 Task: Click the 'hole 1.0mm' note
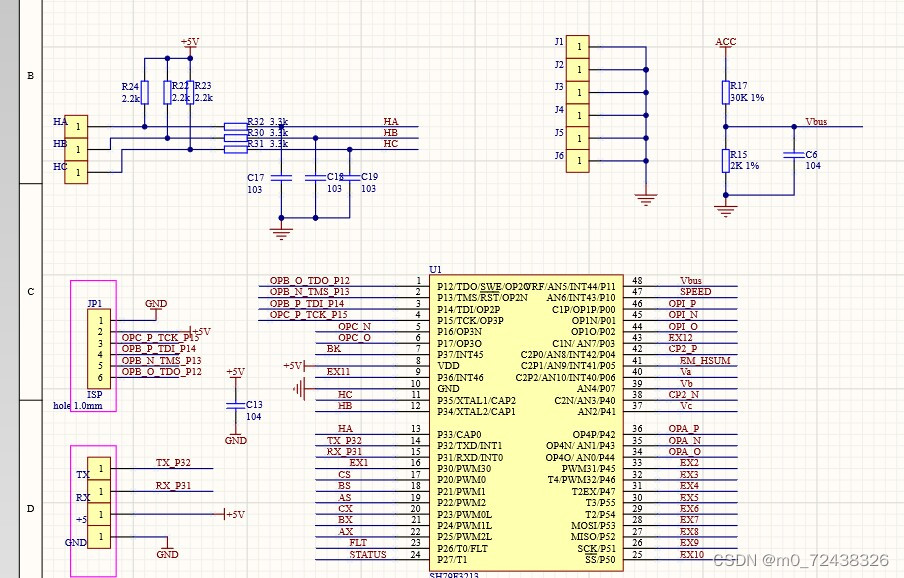click(78, 406)
